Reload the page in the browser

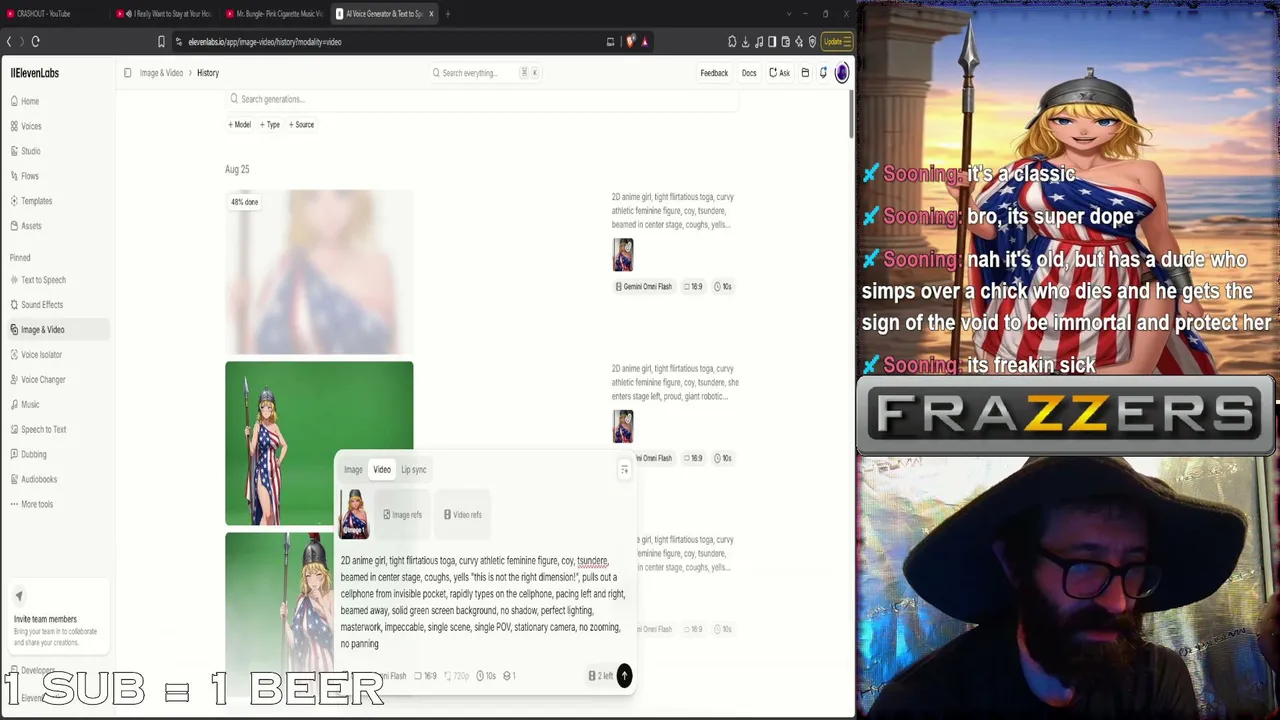click(x=35, y=41)
